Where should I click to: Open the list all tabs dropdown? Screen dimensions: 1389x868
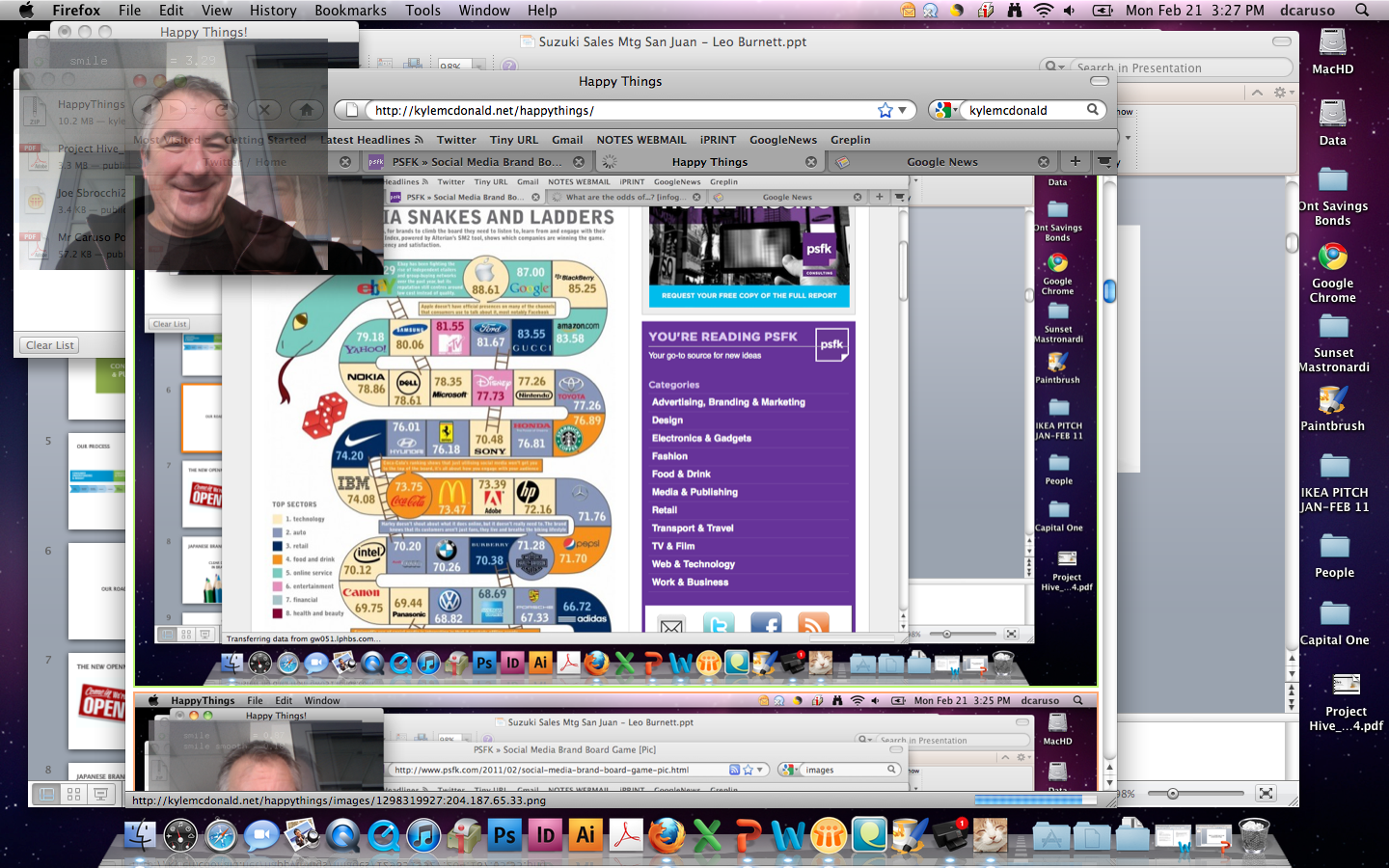[1104, 161]
